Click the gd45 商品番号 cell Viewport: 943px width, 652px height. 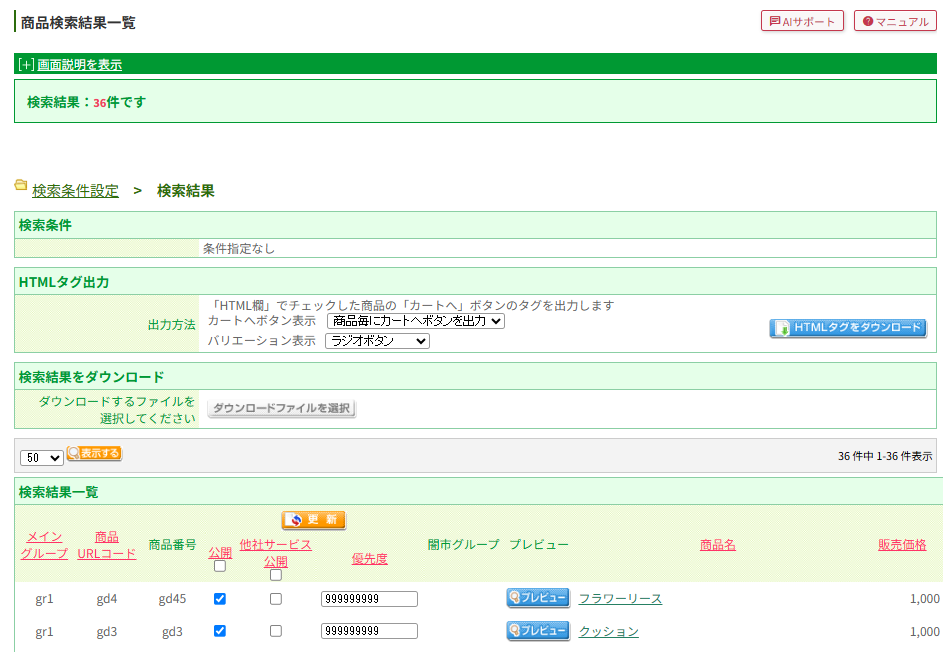173,599
